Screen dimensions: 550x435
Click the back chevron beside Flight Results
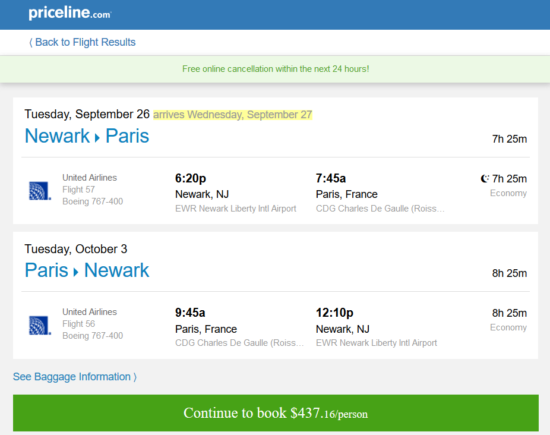31,42
